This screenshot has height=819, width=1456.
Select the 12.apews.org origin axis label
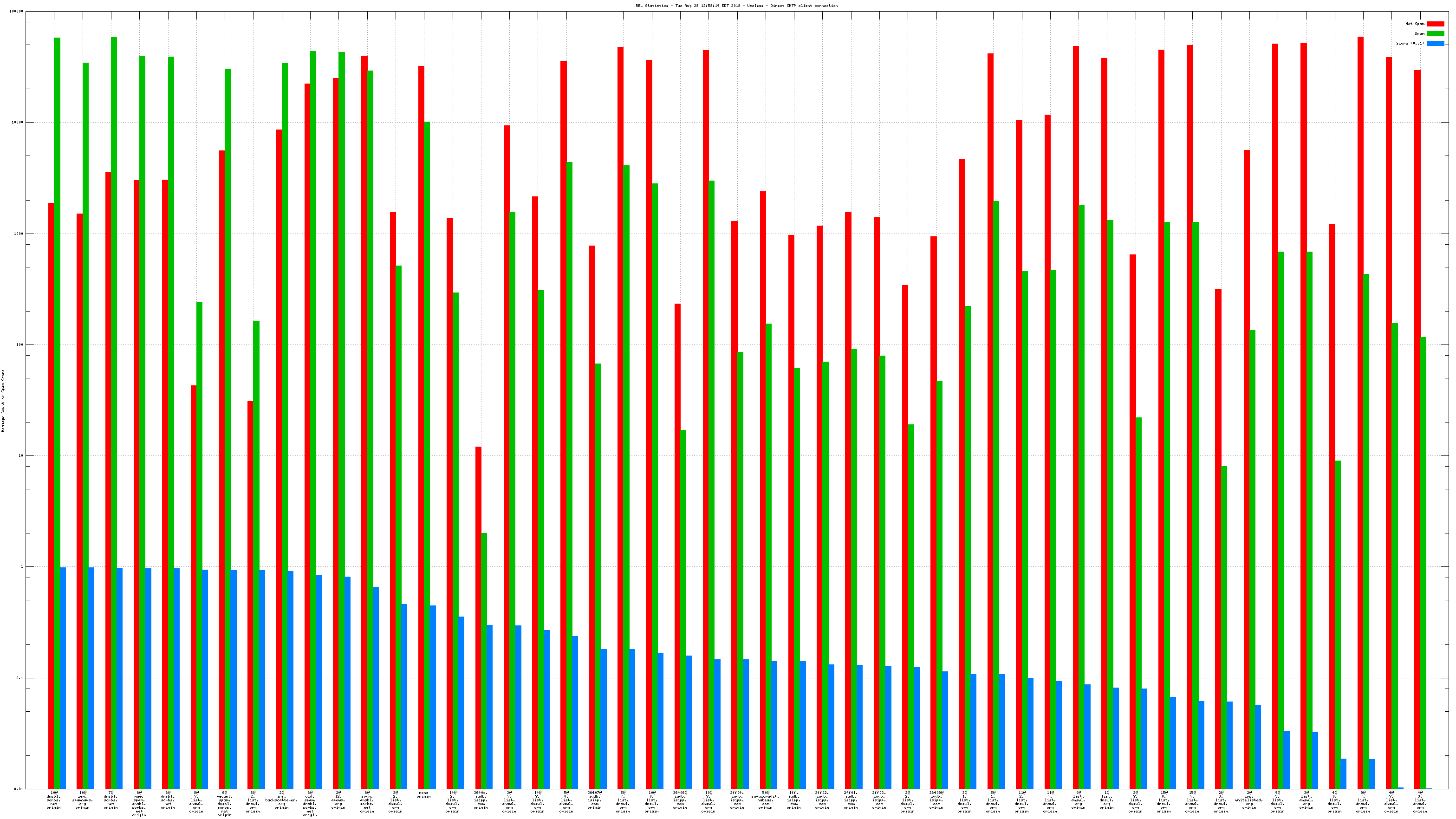[x=338, y=800]
